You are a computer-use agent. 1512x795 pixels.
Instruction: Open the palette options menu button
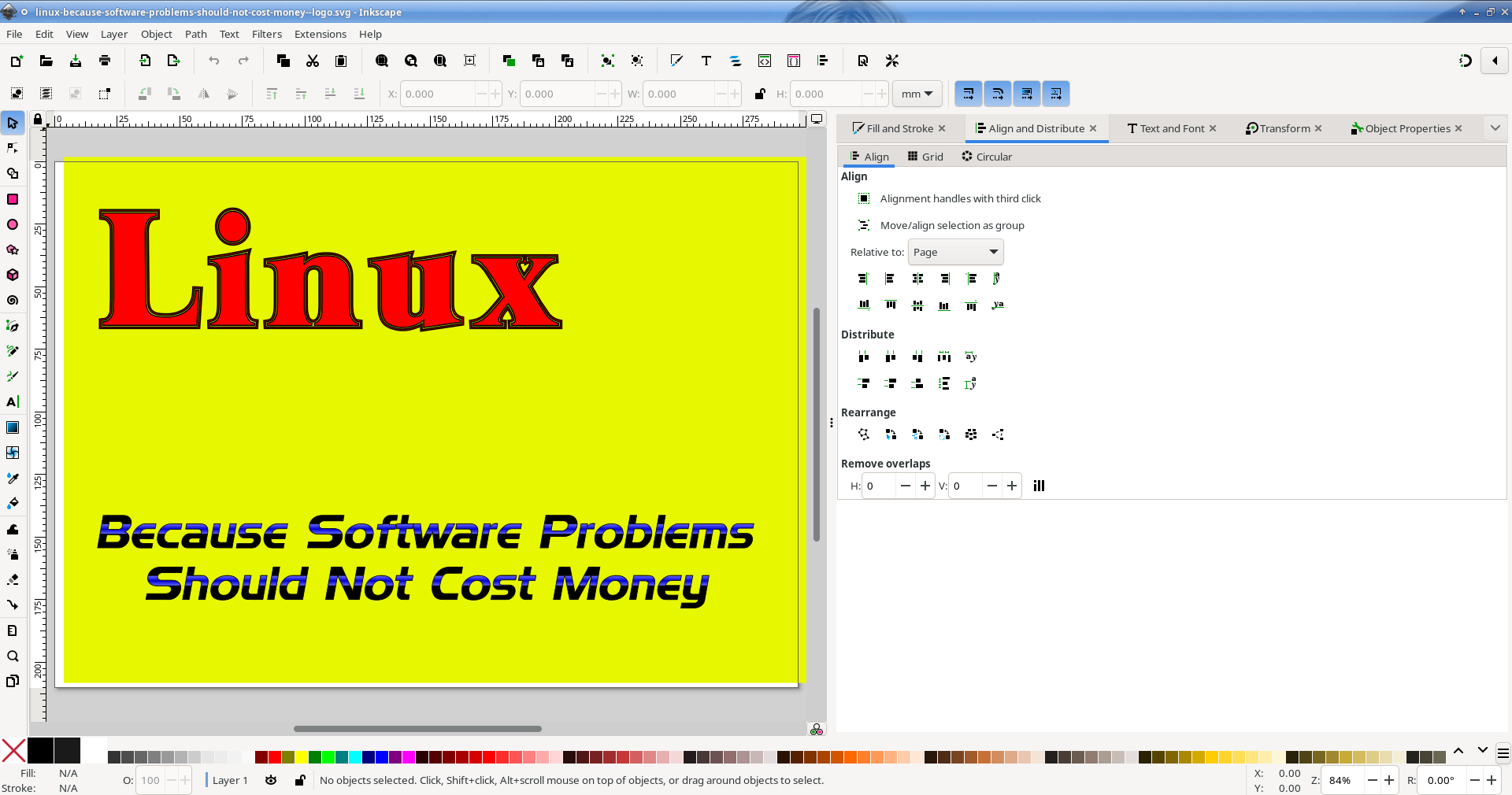[x=1503, y=753]
